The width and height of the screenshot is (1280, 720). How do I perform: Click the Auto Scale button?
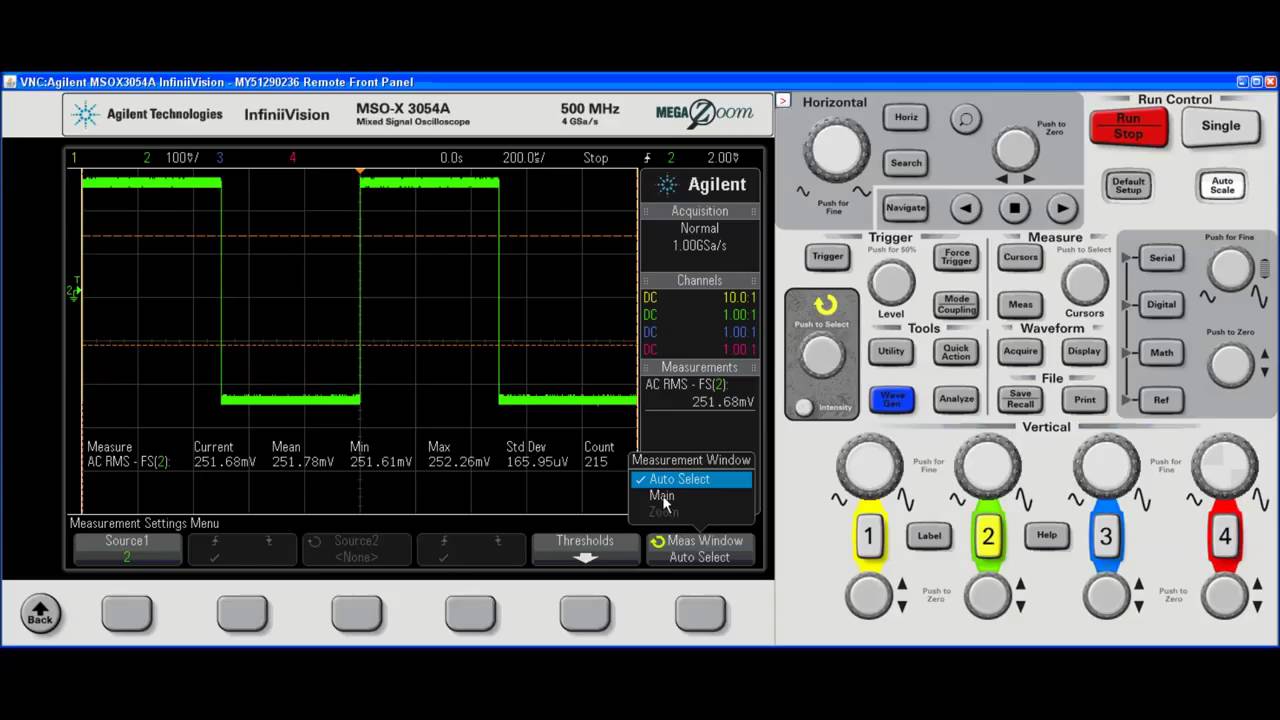click(x=1222, y=186)
